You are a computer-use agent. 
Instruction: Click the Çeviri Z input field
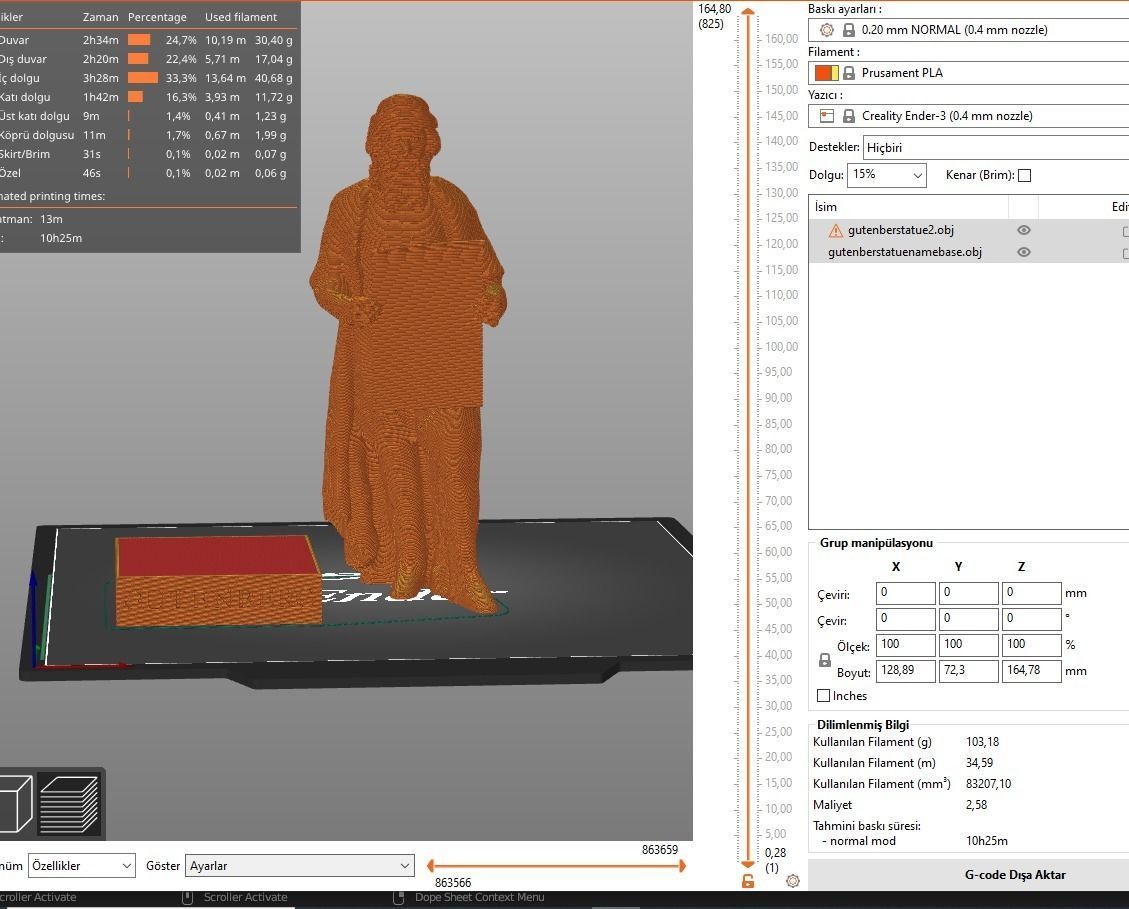1031,593
